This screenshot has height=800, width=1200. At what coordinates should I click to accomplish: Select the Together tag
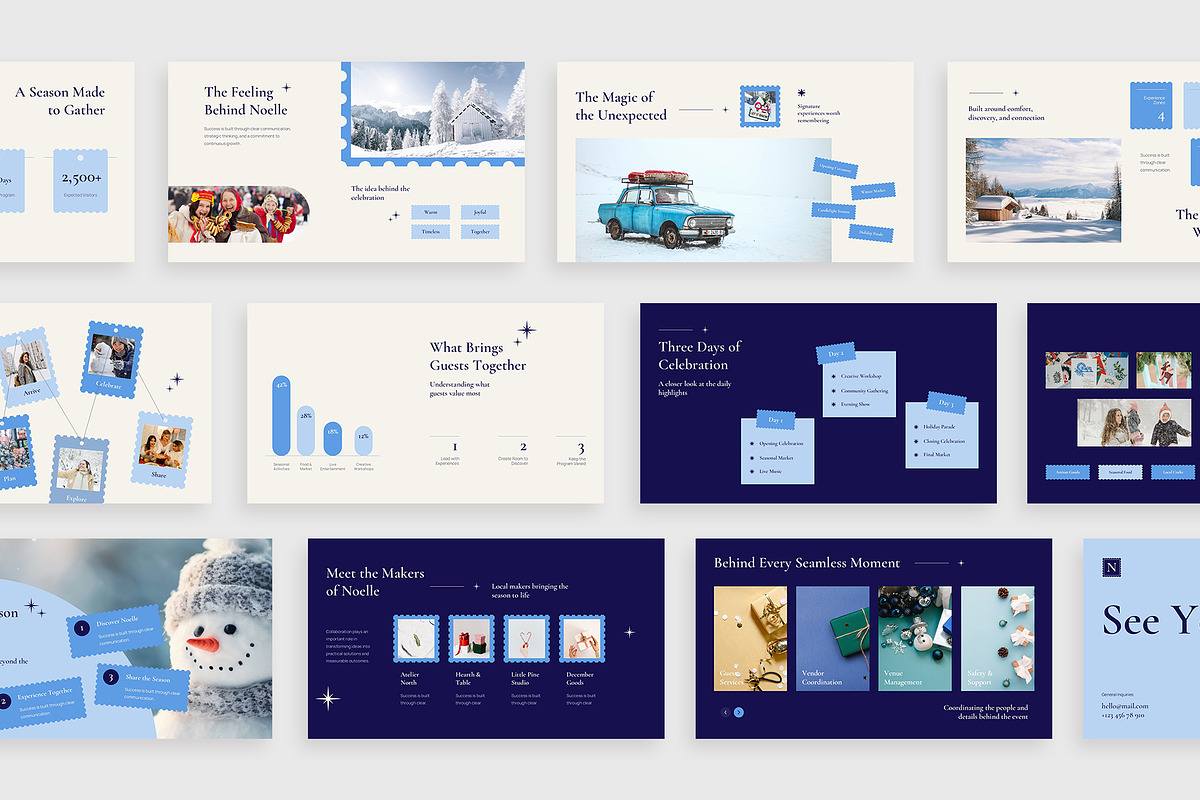pyautogui.click(x=480, y=231)
